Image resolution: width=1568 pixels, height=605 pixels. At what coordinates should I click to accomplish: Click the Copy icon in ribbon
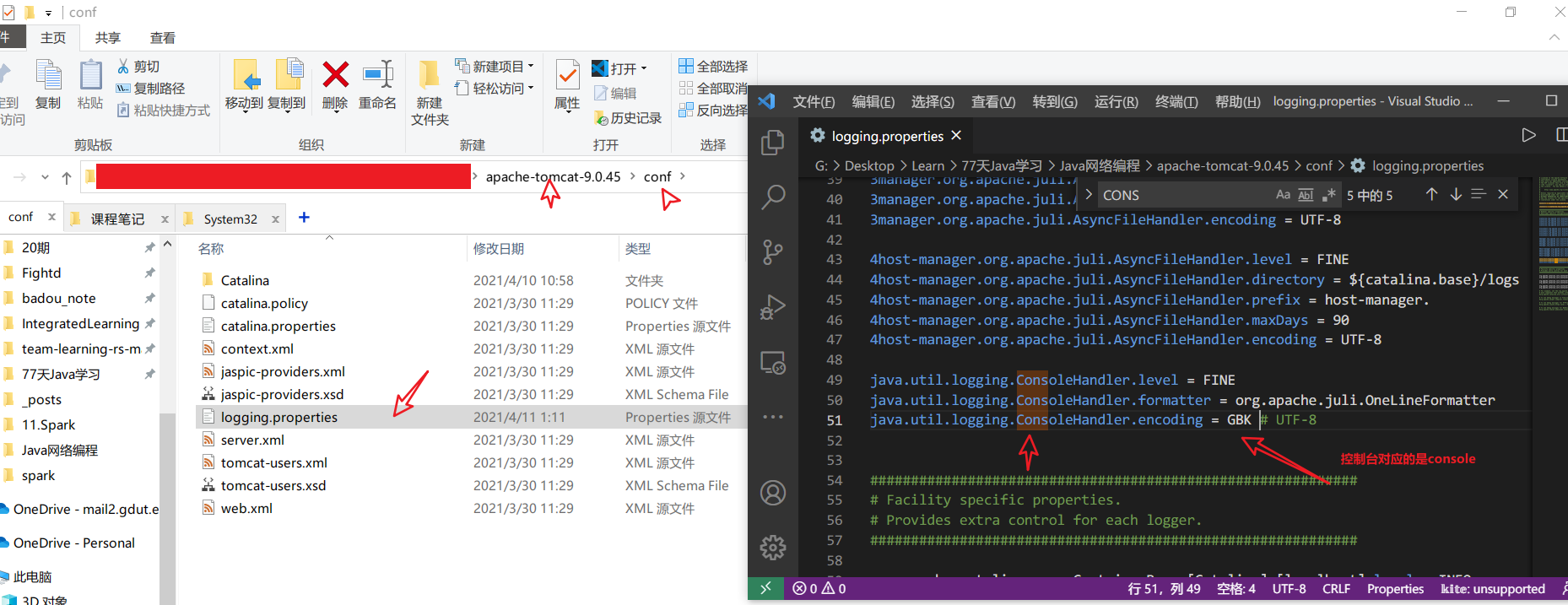pyautogui.click(x=48, y=86)
